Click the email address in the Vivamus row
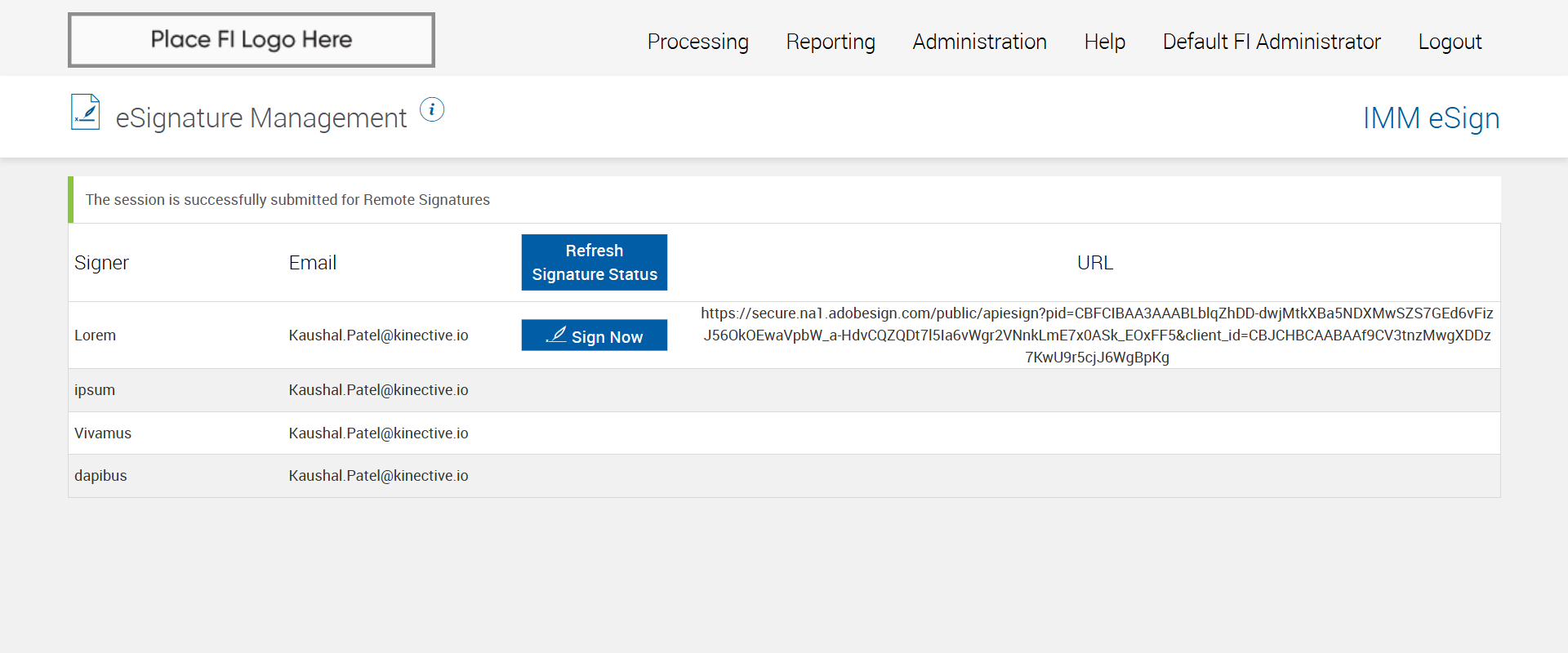The height and width of the screenshot is (653, 1568). [x=378, y=433]
